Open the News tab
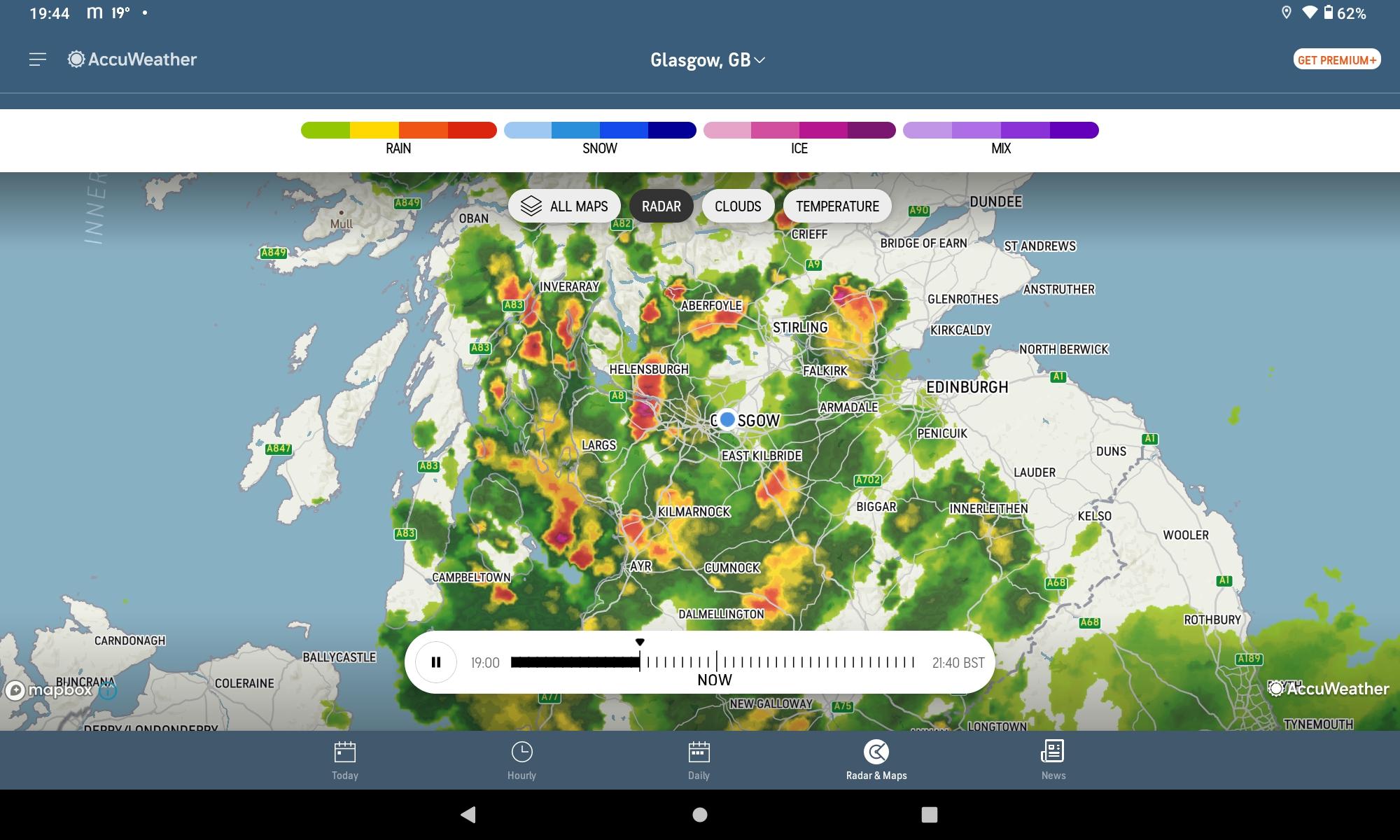Screen dimensions: 1400x840 [1053, 761]
